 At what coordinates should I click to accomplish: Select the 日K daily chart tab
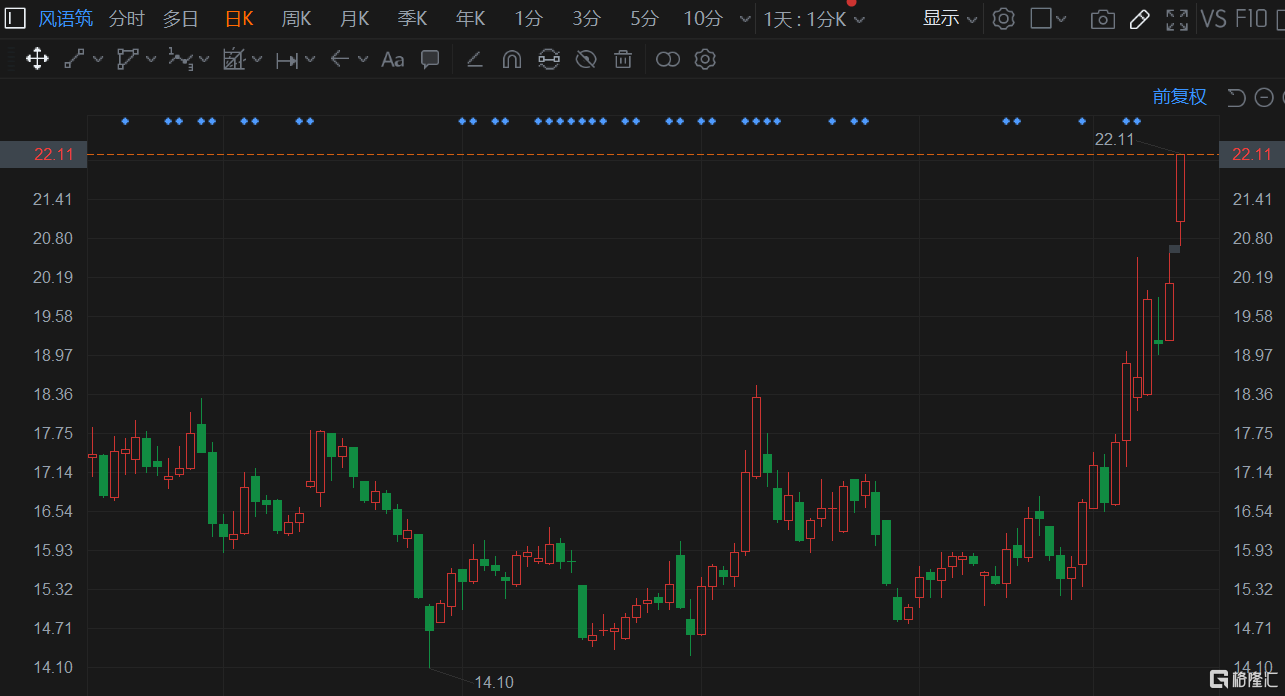(x=239, y=18)
